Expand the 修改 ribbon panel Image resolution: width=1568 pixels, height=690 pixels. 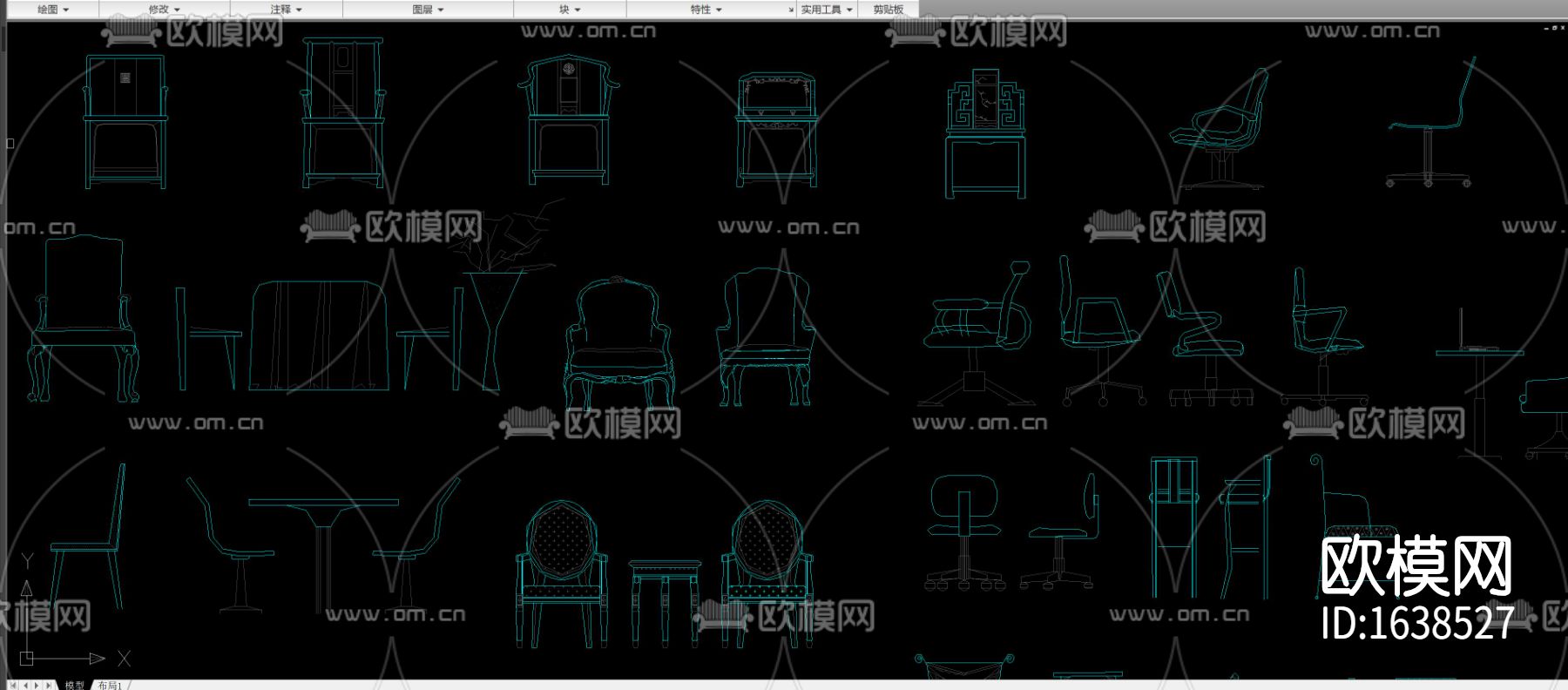pyautogui.click(x=165, y=10)
